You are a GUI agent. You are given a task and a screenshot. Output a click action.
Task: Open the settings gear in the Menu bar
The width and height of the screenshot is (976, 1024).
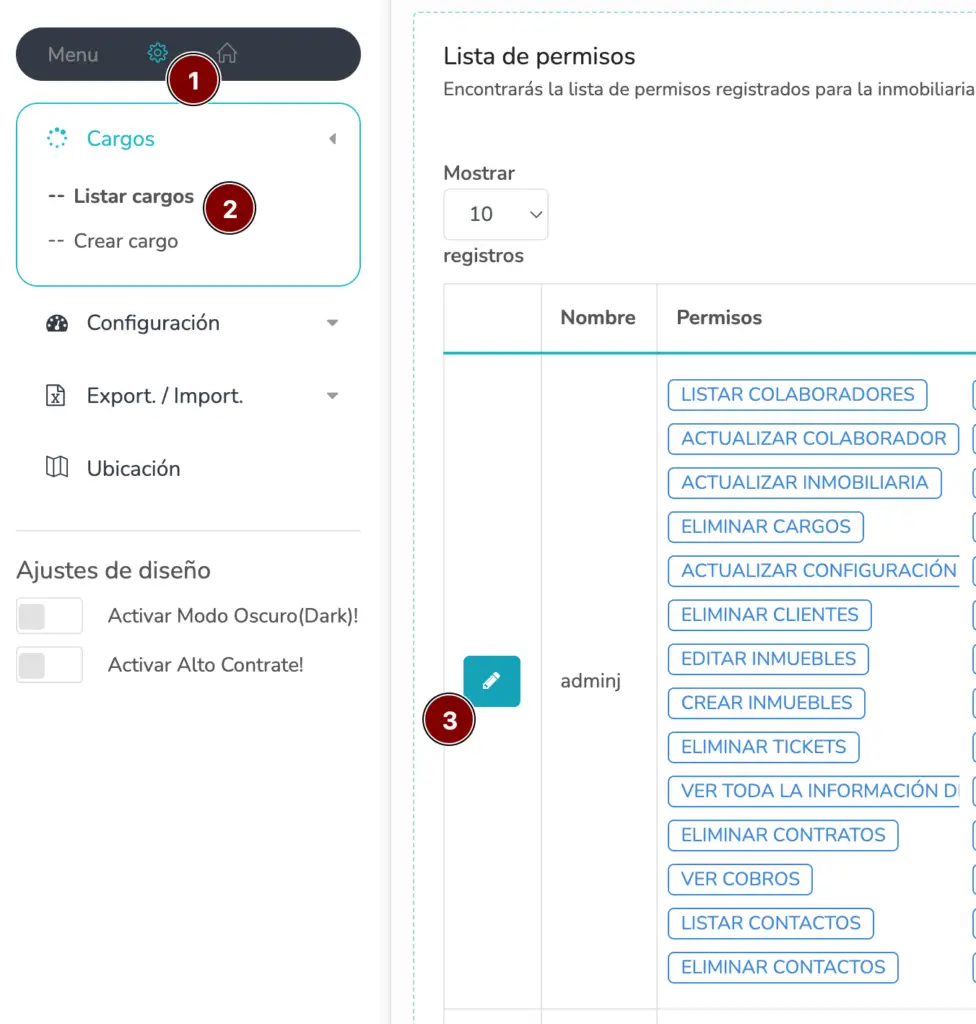point(157,52)
